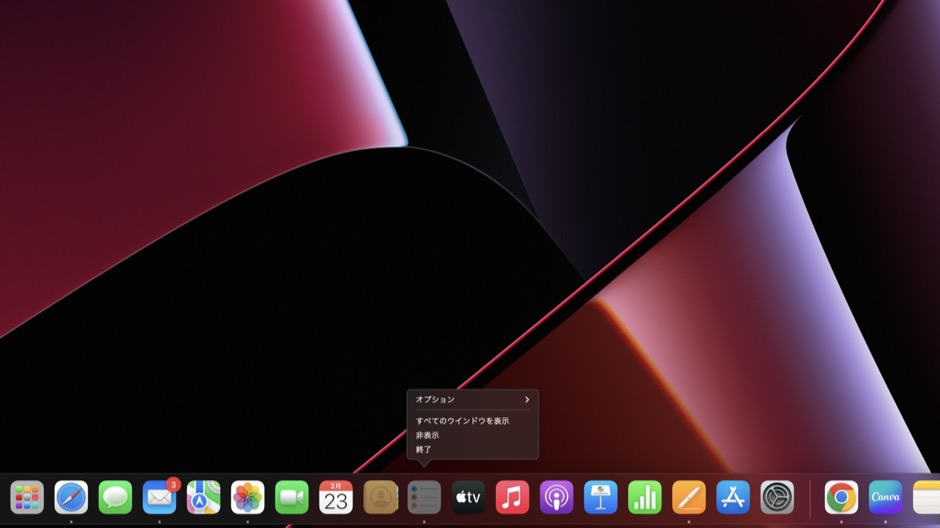This screenshot has width=940, height=528.
Task: Expand the オプション submenu
Action: [472, 400]
